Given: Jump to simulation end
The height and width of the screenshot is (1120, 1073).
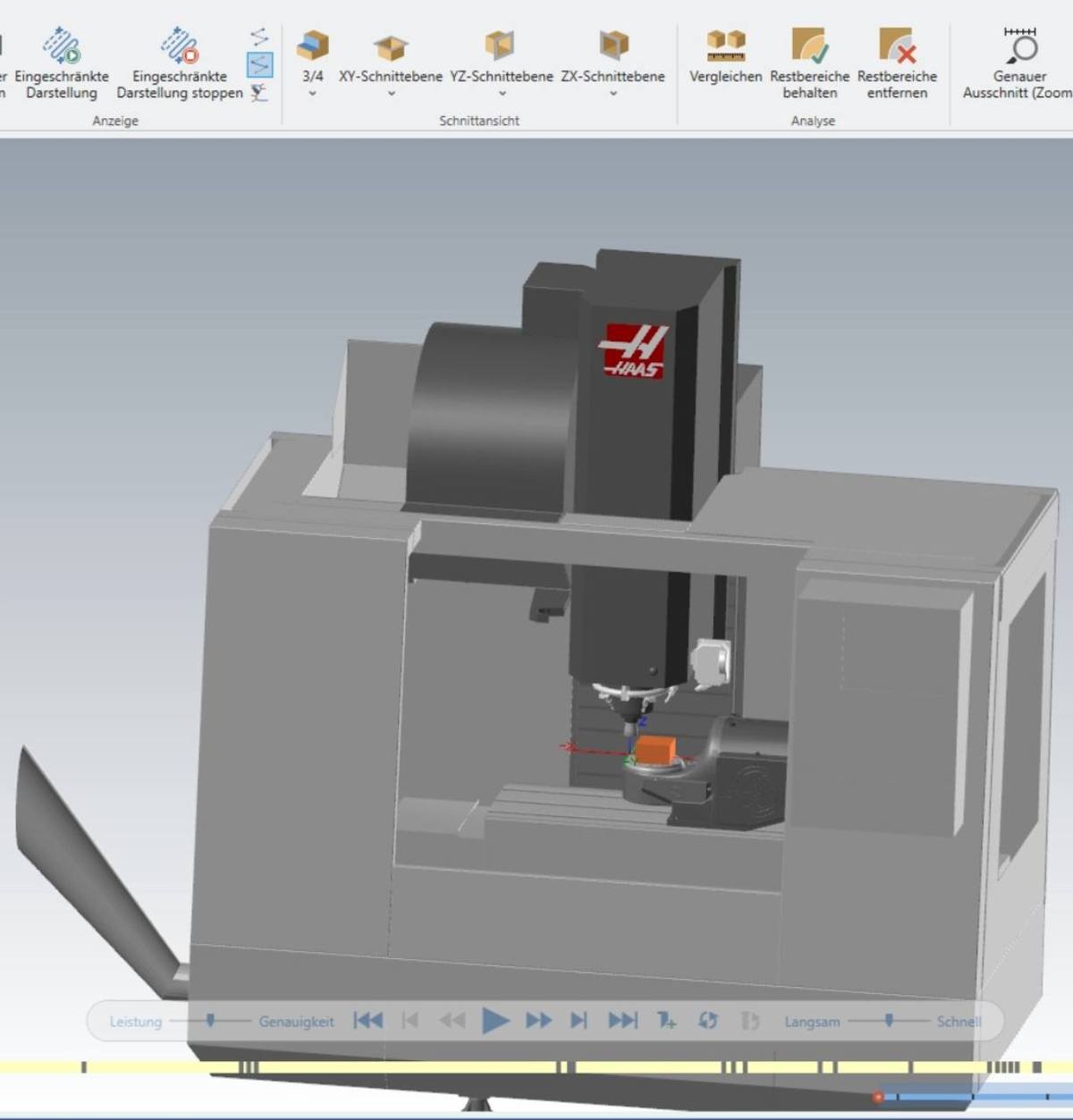Looking at the screenshot, I should pos(622,1021).
